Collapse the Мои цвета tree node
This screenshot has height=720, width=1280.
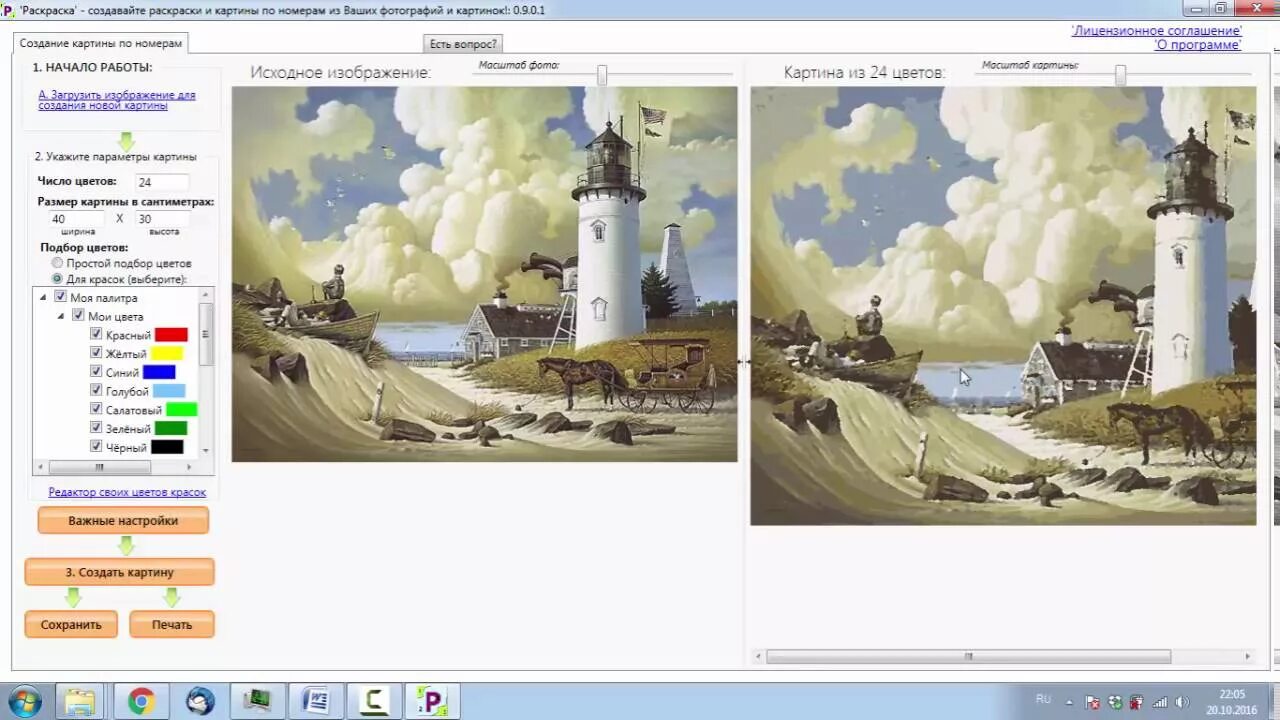(x=61, y=316)
